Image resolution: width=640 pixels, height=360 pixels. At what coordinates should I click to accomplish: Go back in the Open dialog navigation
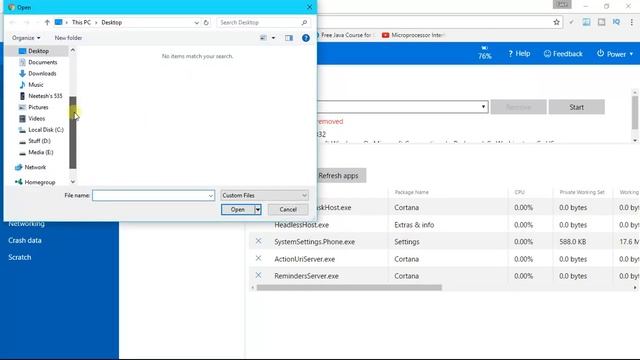12,22
